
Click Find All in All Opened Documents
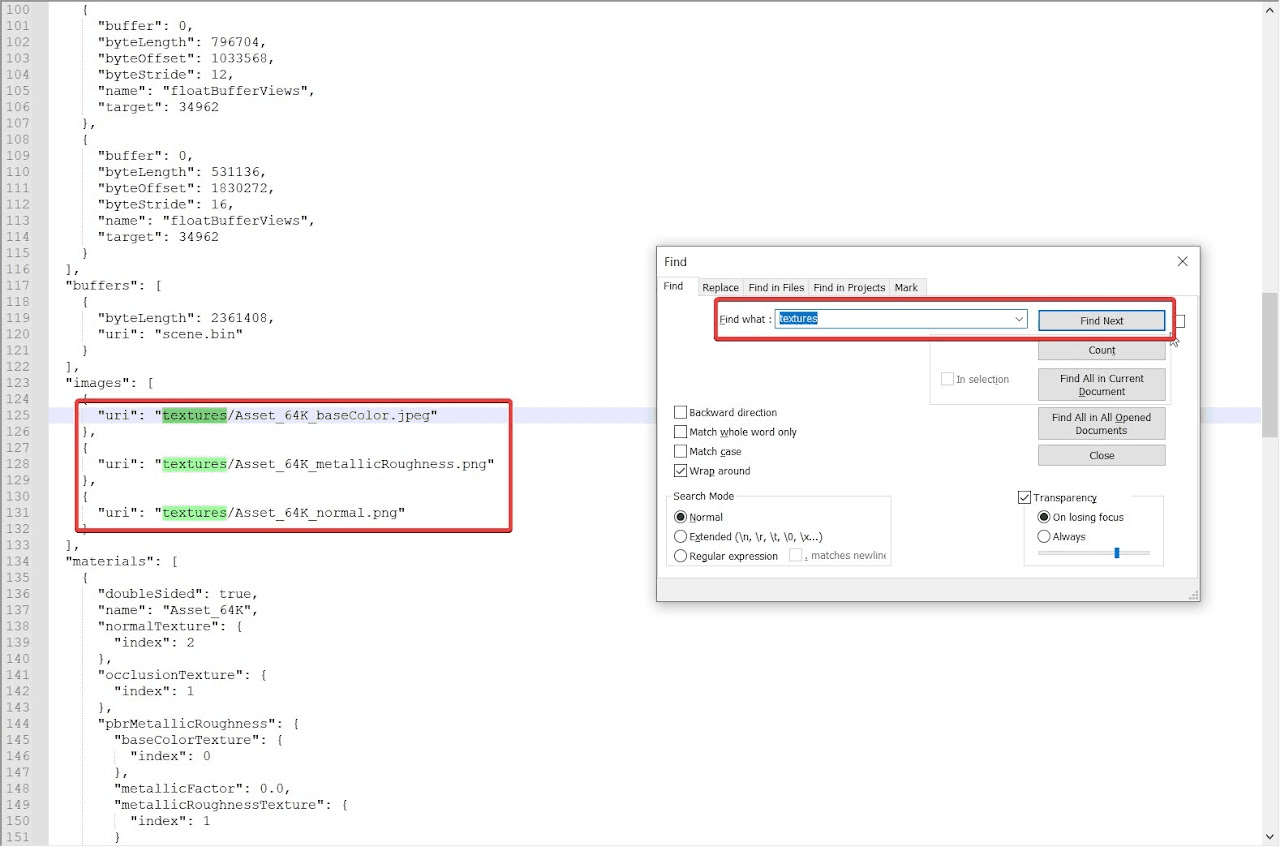(1101, 423)
